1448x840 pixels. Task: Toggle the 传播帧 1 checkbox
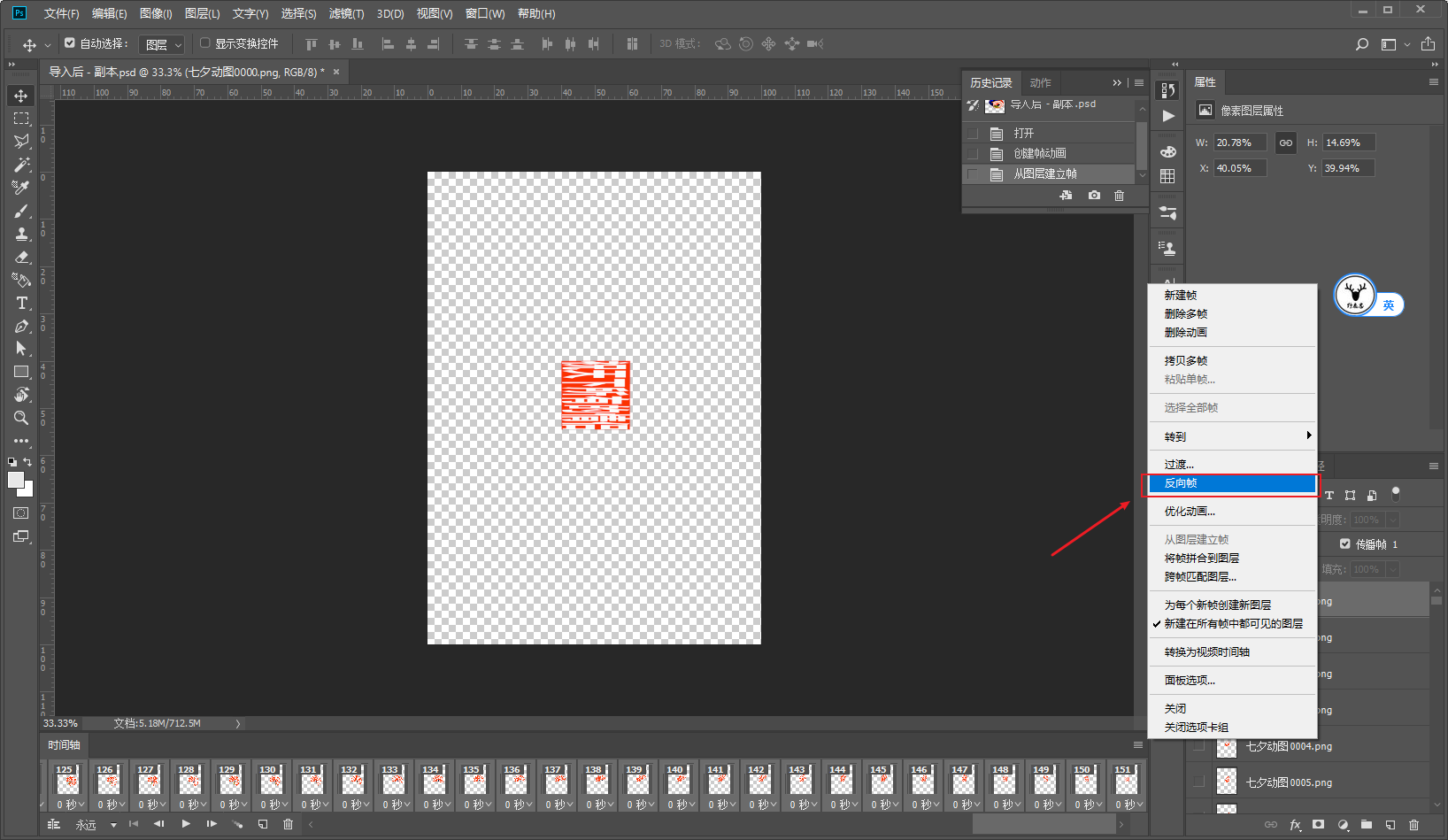coord(1345,543)
